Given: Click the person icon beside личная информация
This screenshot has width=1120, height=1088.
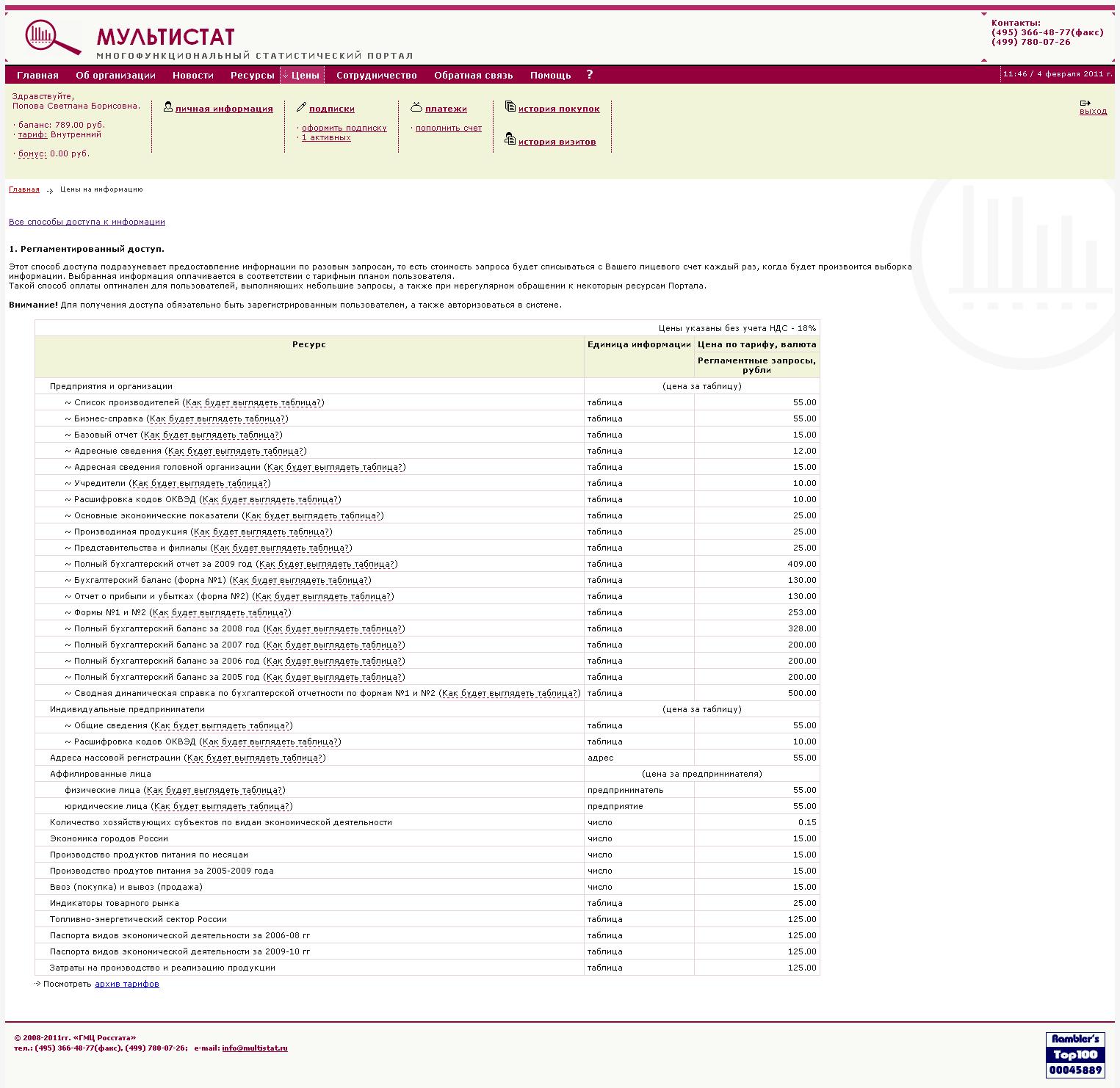Looking at the screenshot, I should point(168,107).
